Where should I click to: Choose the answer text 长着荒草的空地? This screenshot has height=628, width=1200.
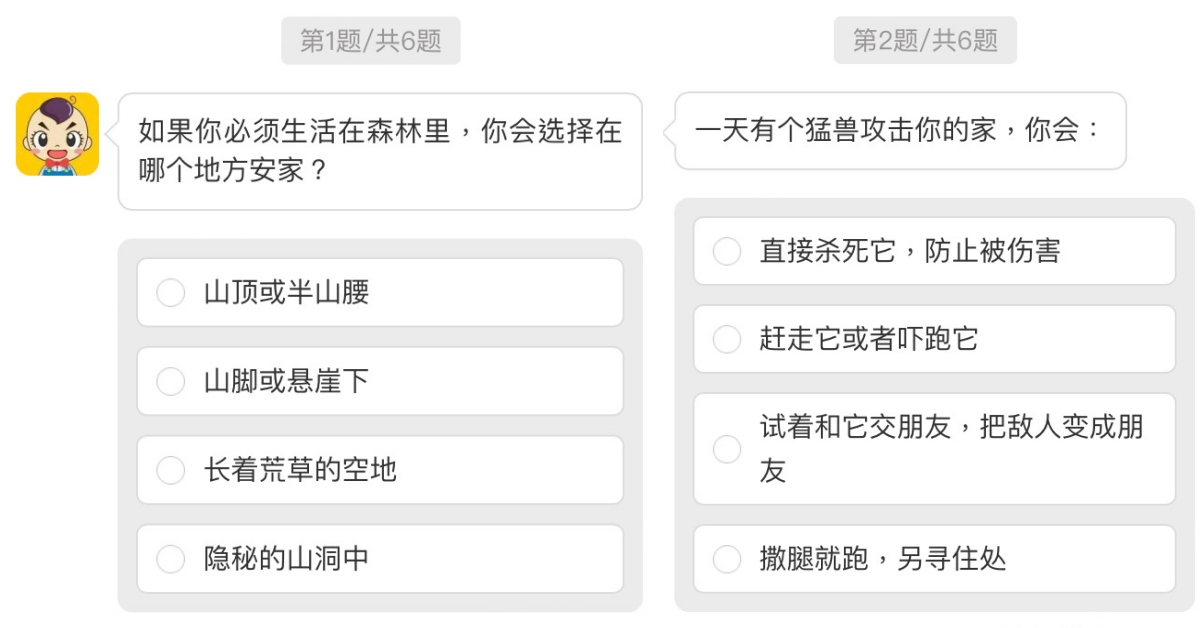point(301,470)
